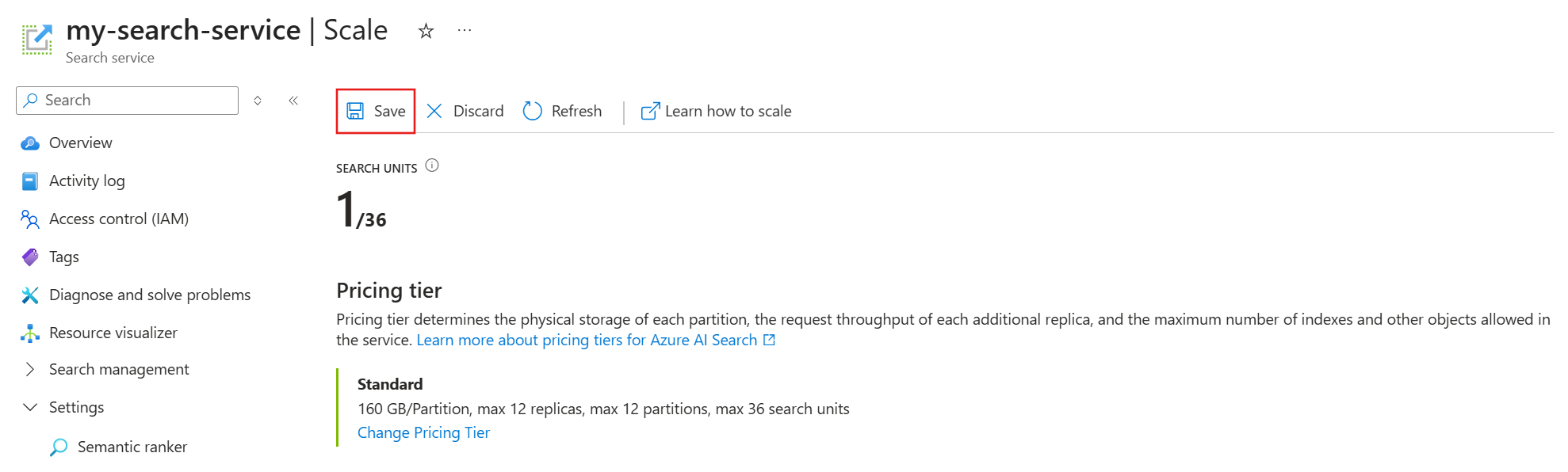
Task: Open the Overview page
Action: click(80, 143)
